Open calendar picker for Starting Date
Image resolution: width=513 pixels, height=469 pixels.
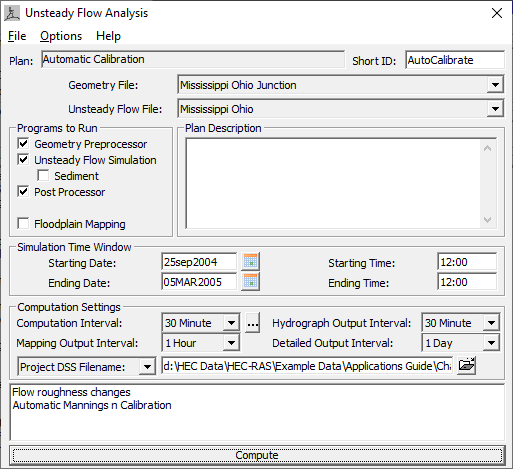tap(250, 261)
